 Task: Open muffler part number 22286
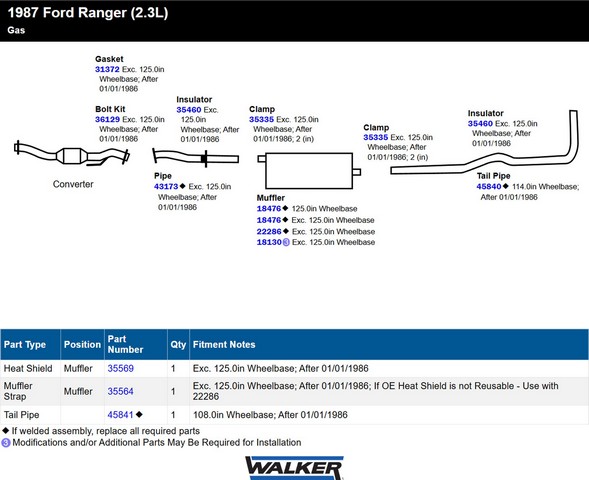point(269,231)
